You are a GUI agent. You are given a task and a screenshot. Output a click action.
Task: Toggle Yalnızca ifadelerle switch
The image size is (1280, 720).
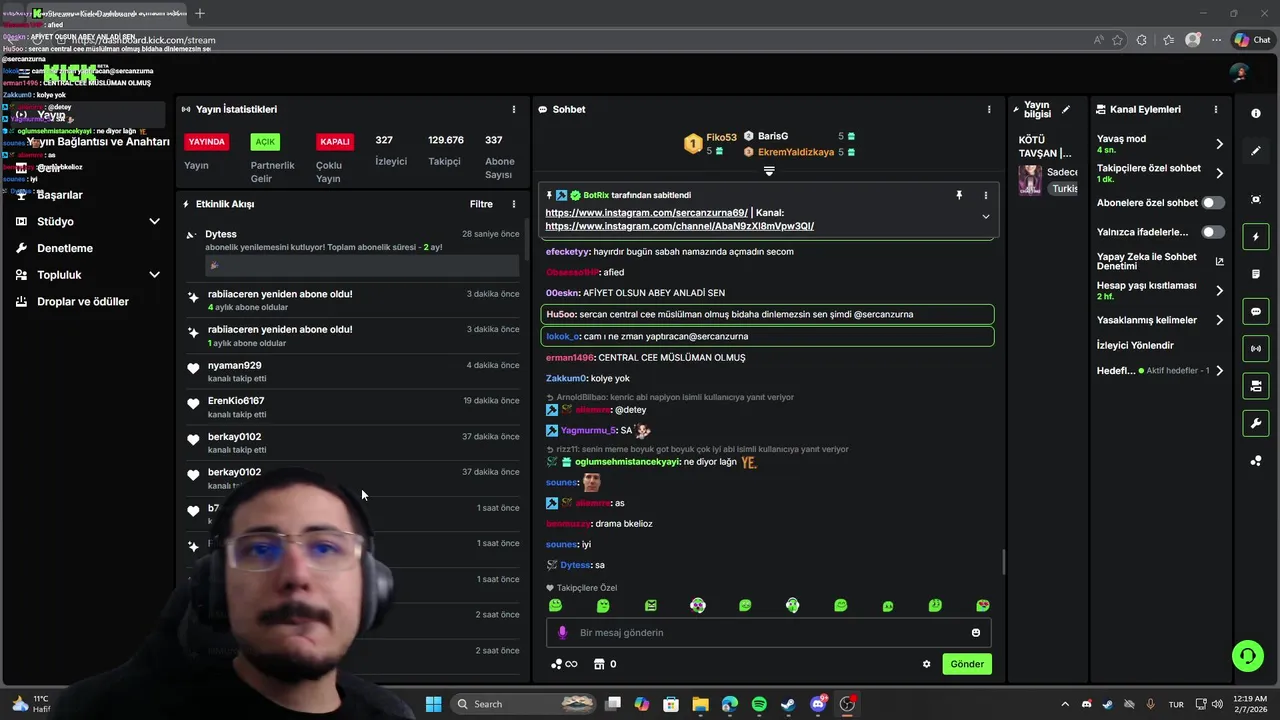tap(1213, 232)
